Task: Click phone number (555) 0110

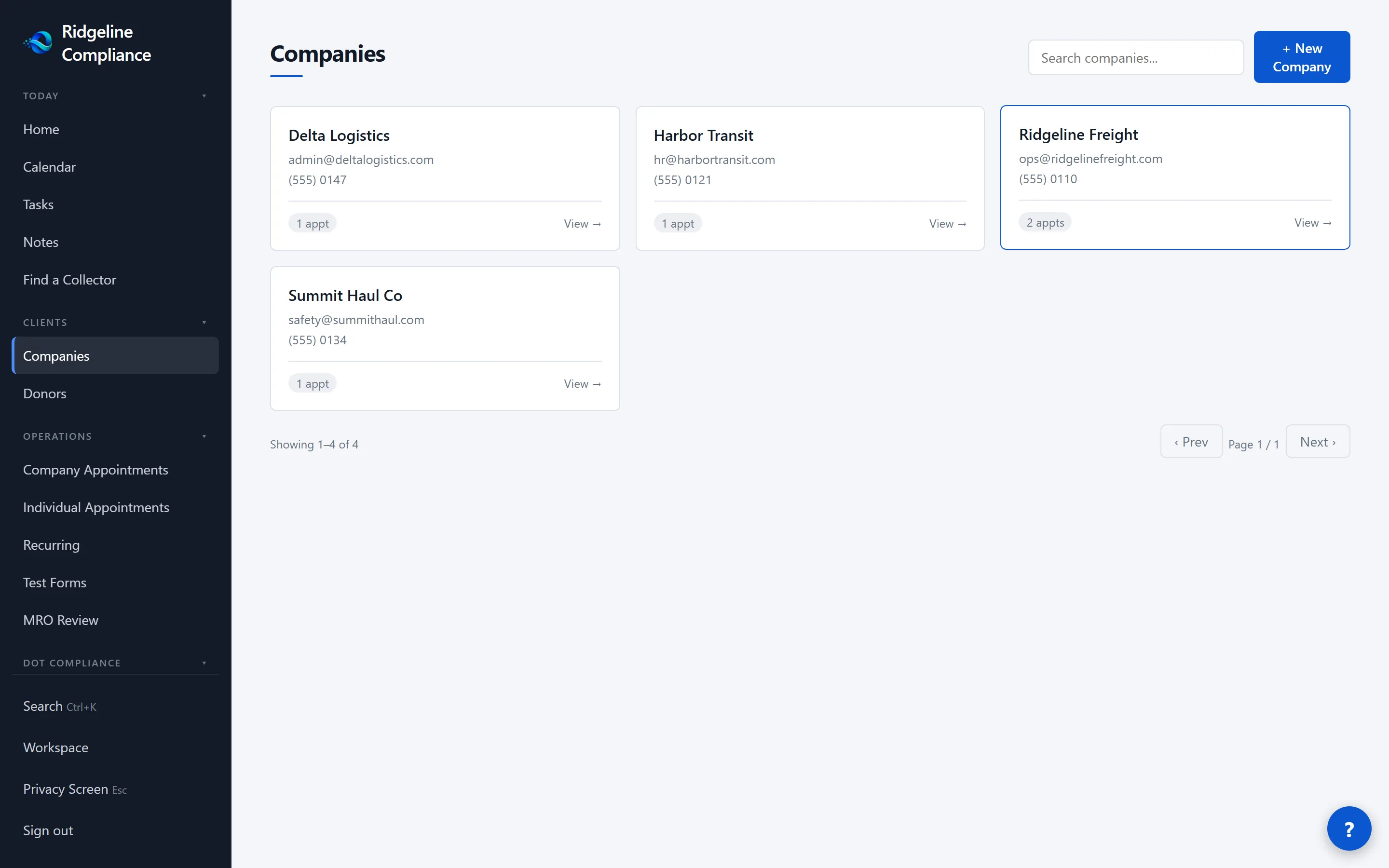Action: click(x=1048, y=178)
